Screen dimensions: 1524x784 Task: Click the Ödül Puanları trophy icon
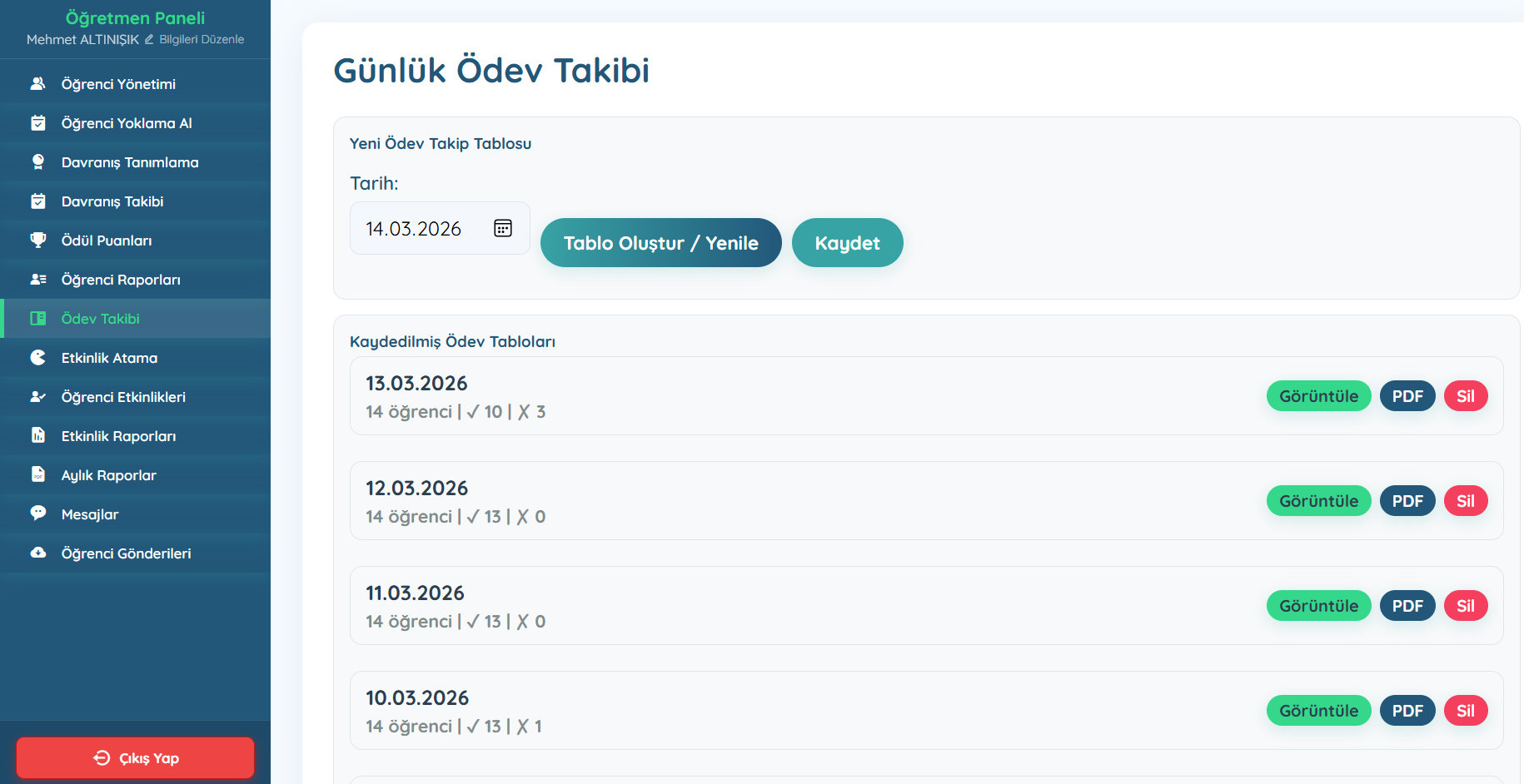point(38,240)
